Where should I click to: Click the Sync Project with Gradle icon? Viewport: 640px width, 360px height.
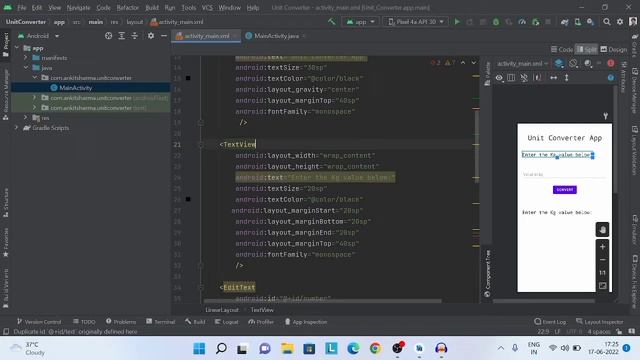[x=564, y=22]
